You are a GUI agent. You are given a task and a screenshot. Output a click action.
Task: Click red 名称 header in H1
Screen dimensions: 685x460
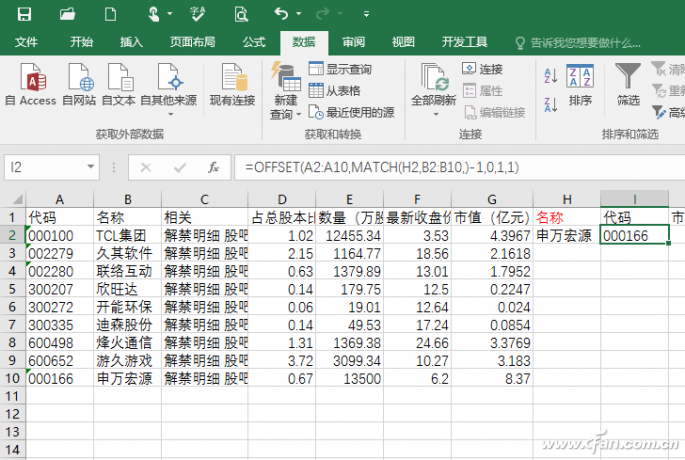click(x=550, y=218)
